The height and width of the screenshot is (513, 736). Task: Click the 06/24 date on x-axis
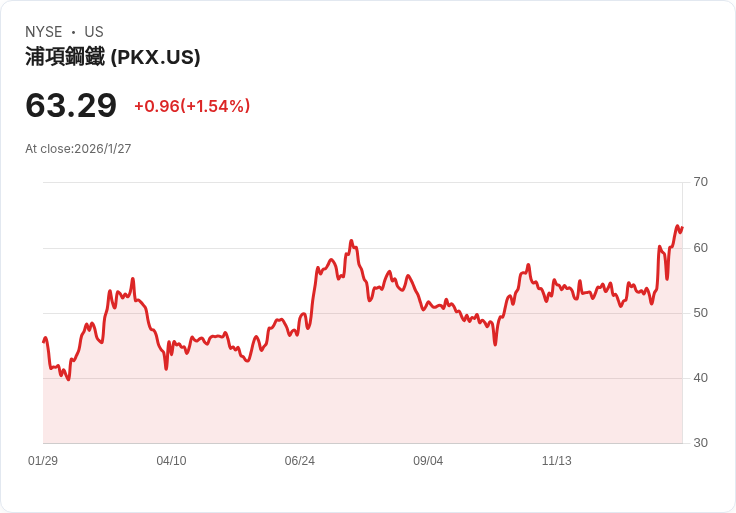(x=299, y=461)
